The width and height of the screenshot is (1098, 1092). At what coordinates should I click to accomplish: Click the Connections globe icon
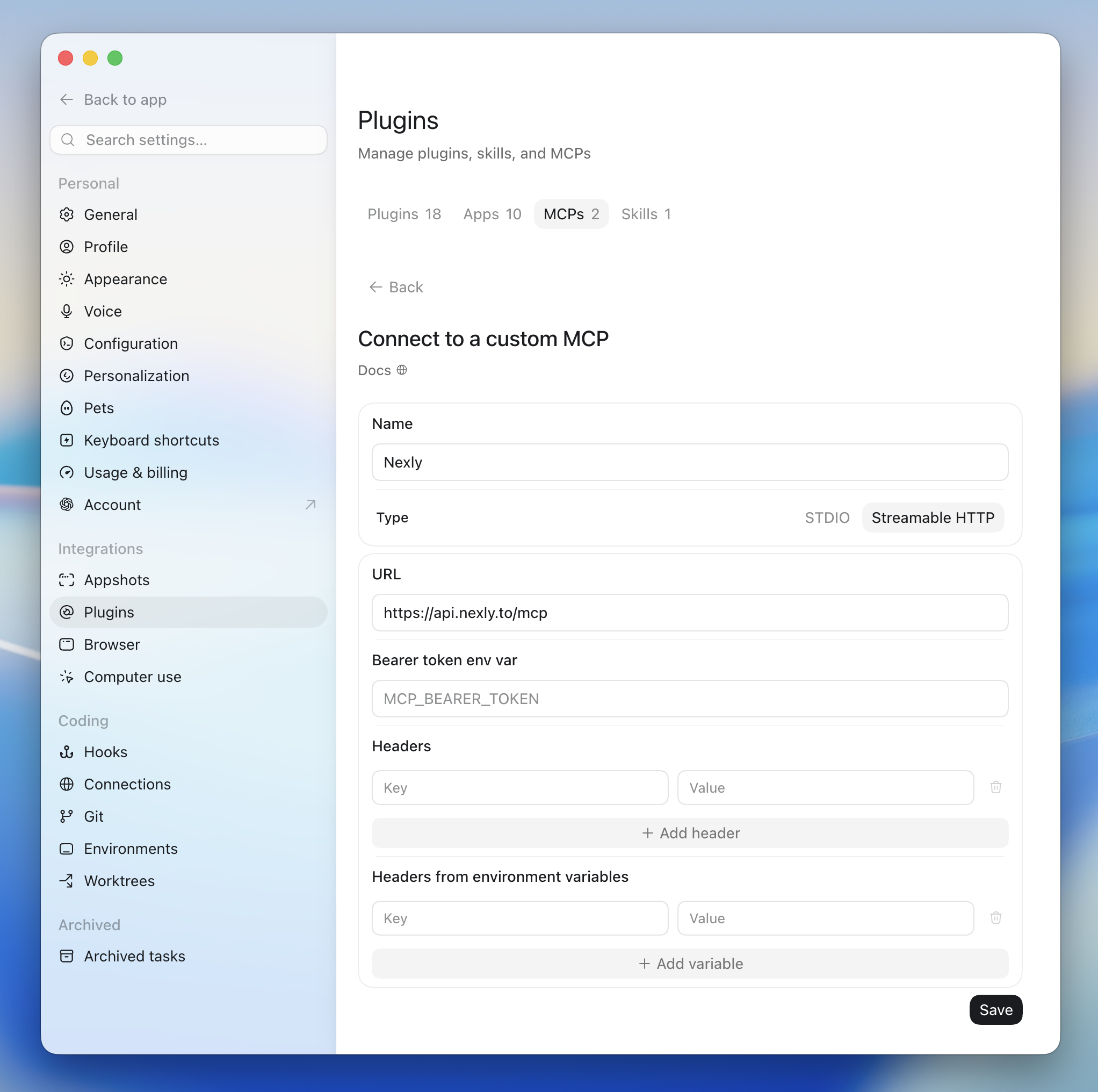coord(67,785)
